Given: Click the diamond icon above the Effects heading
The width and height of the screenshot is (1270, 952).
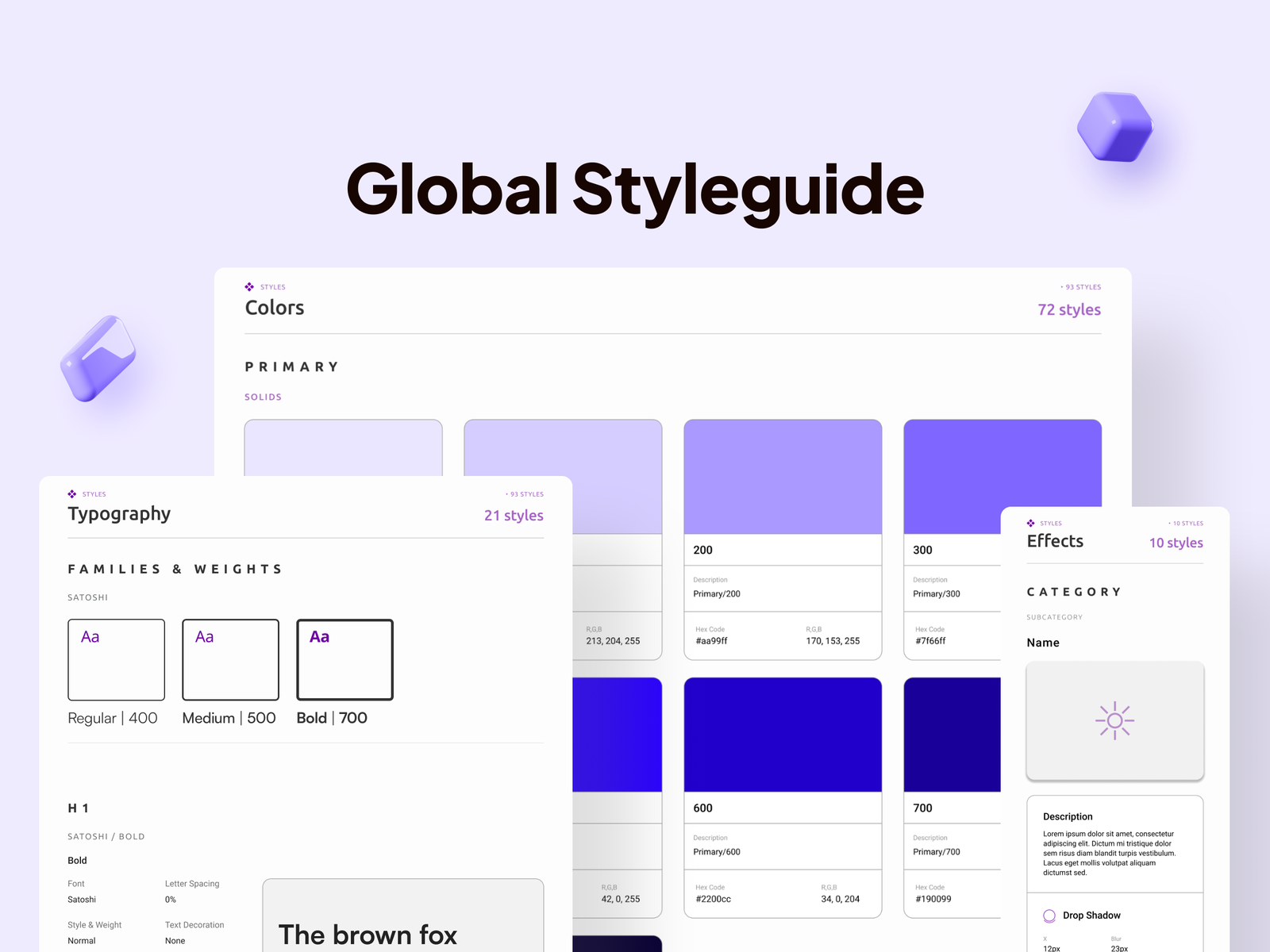Looking at the screenshot, I should 1030,524.
